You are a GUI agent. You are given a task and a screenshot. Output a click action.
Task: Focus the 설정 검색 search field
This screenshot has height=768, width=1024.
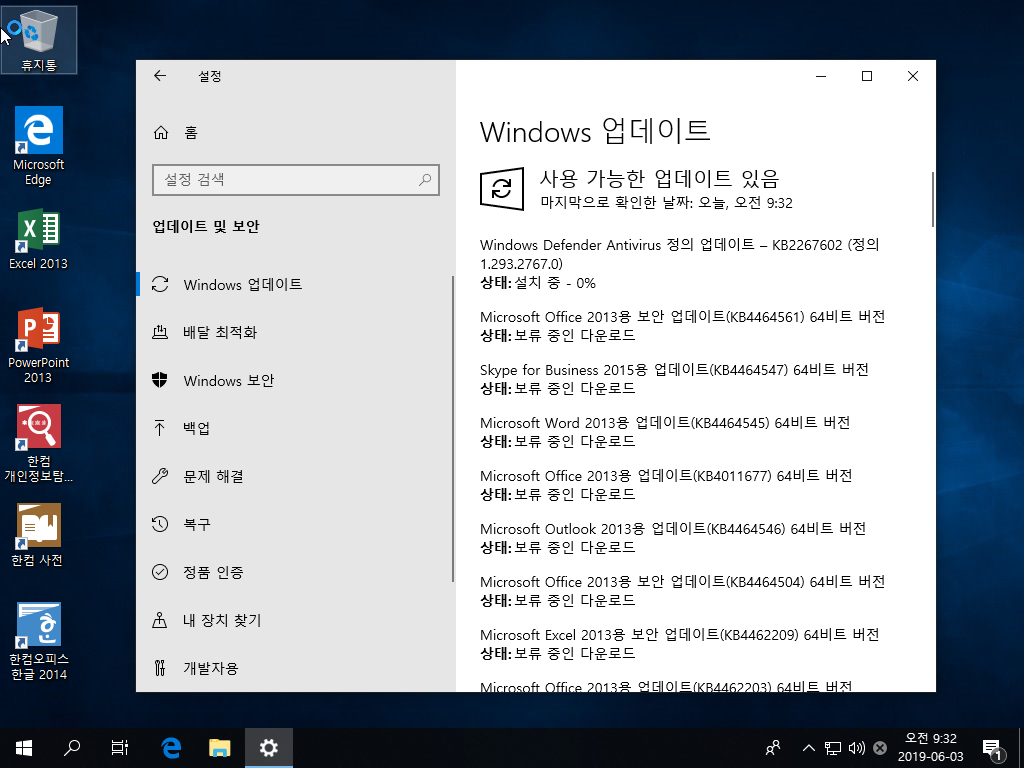click(x=296, y=180)
